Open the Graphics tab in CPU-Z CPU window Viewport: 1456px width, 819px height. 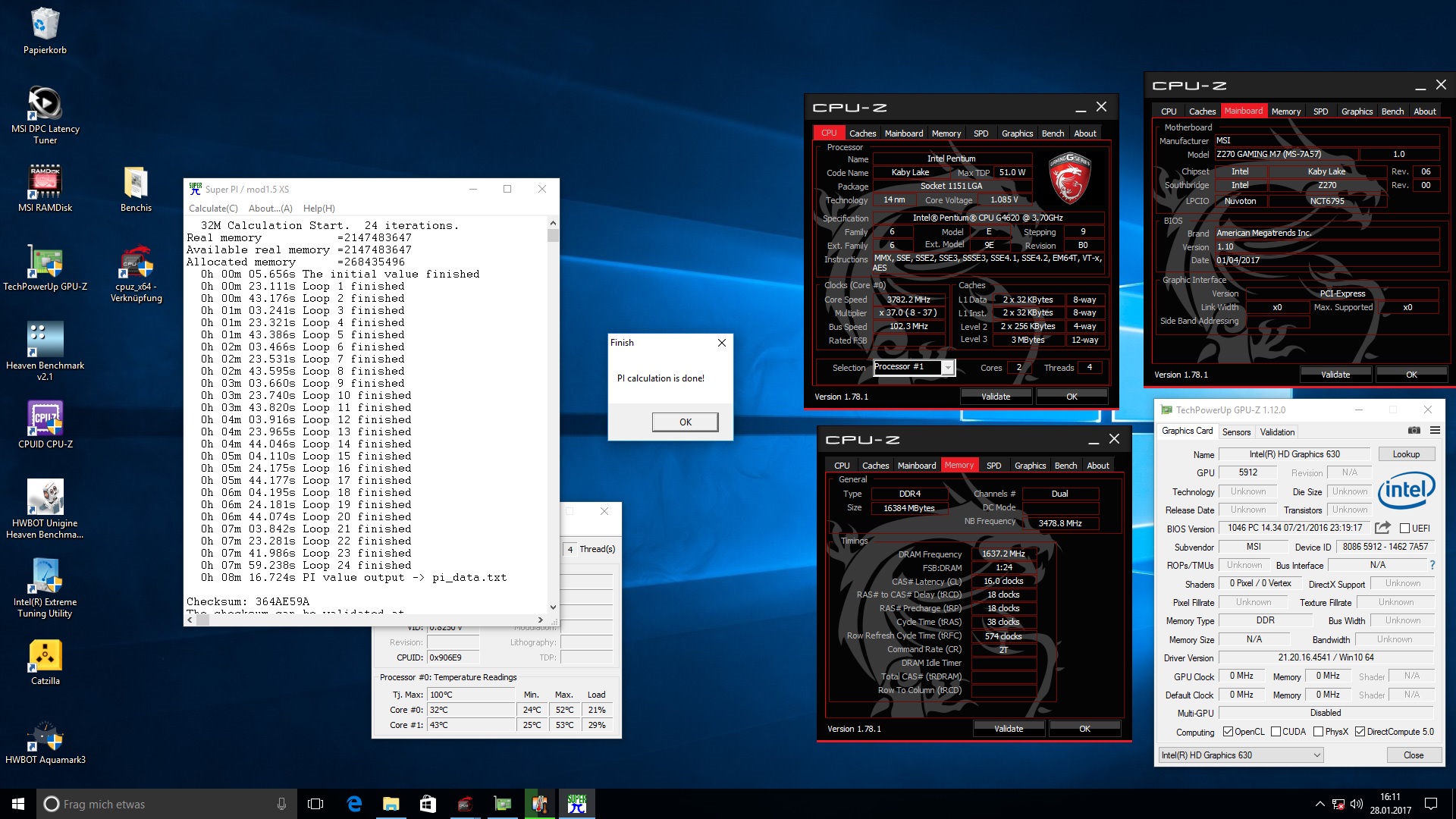tap(1017, 133)
